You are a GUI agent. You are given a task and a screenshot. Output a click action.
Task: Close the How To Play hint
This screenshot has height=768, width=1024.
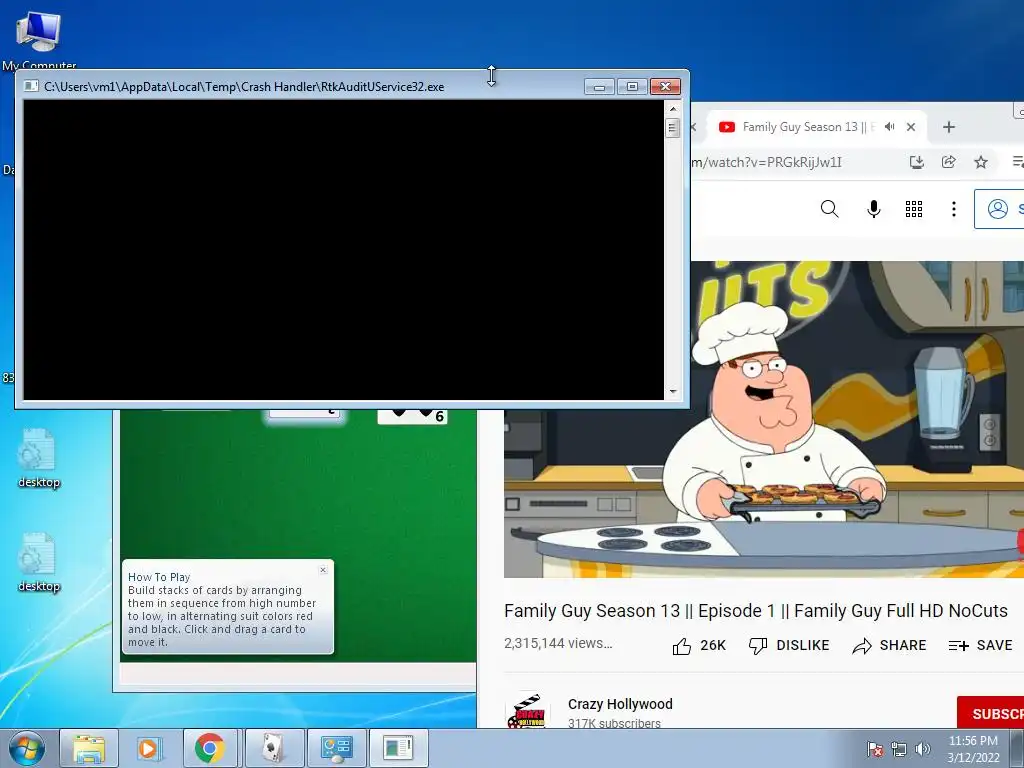323,570
